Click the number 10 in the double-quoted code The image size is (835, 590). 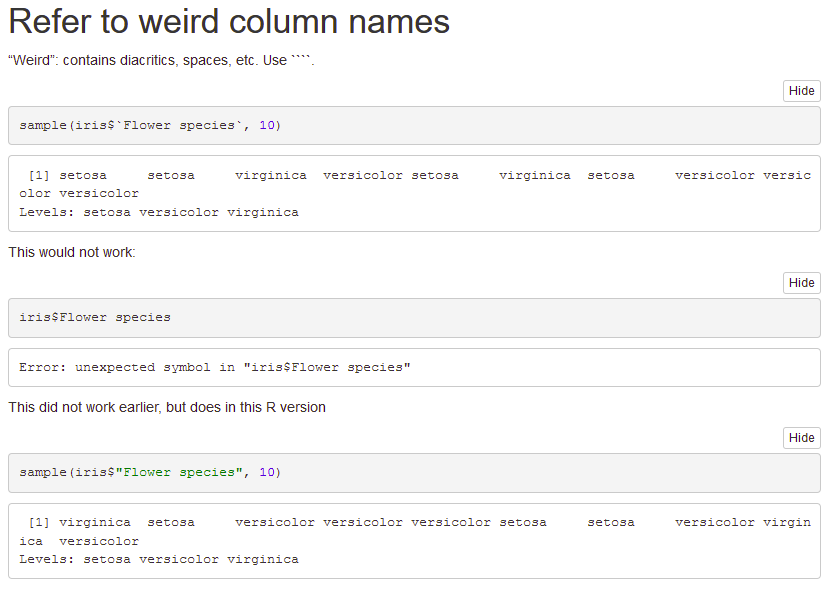coord(266,472)
